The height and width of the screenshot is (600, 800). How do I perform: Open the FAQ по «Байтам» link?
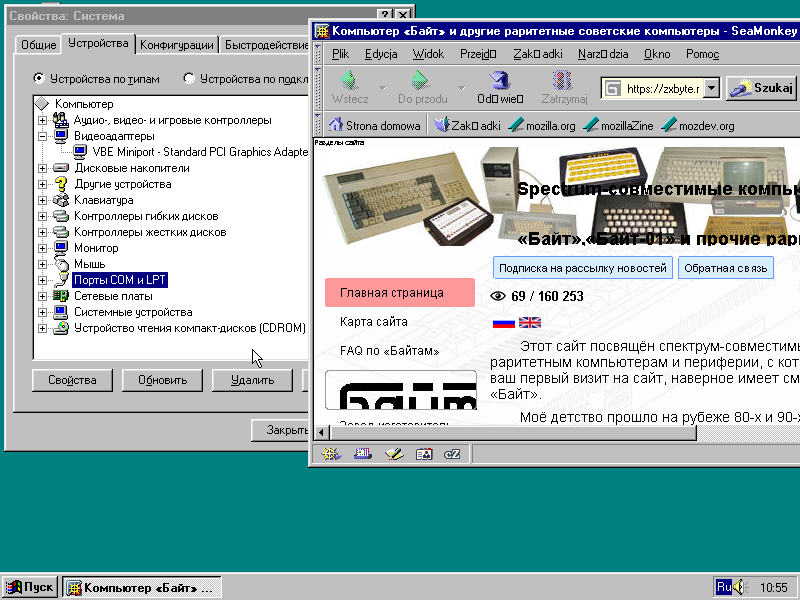(389, 351)
